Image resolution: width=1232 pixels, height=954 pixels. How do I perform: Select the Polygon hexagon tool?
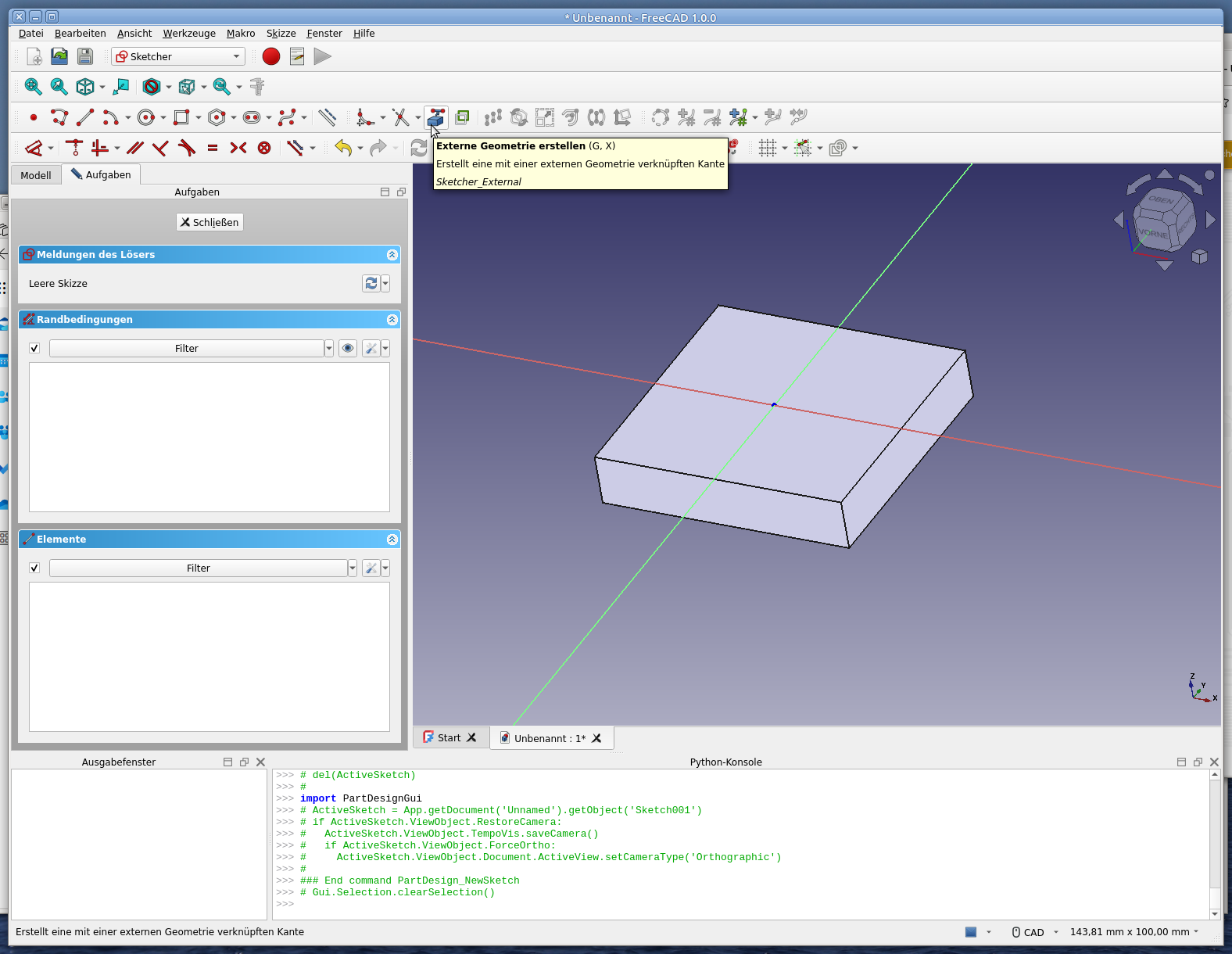coord(217,117)
